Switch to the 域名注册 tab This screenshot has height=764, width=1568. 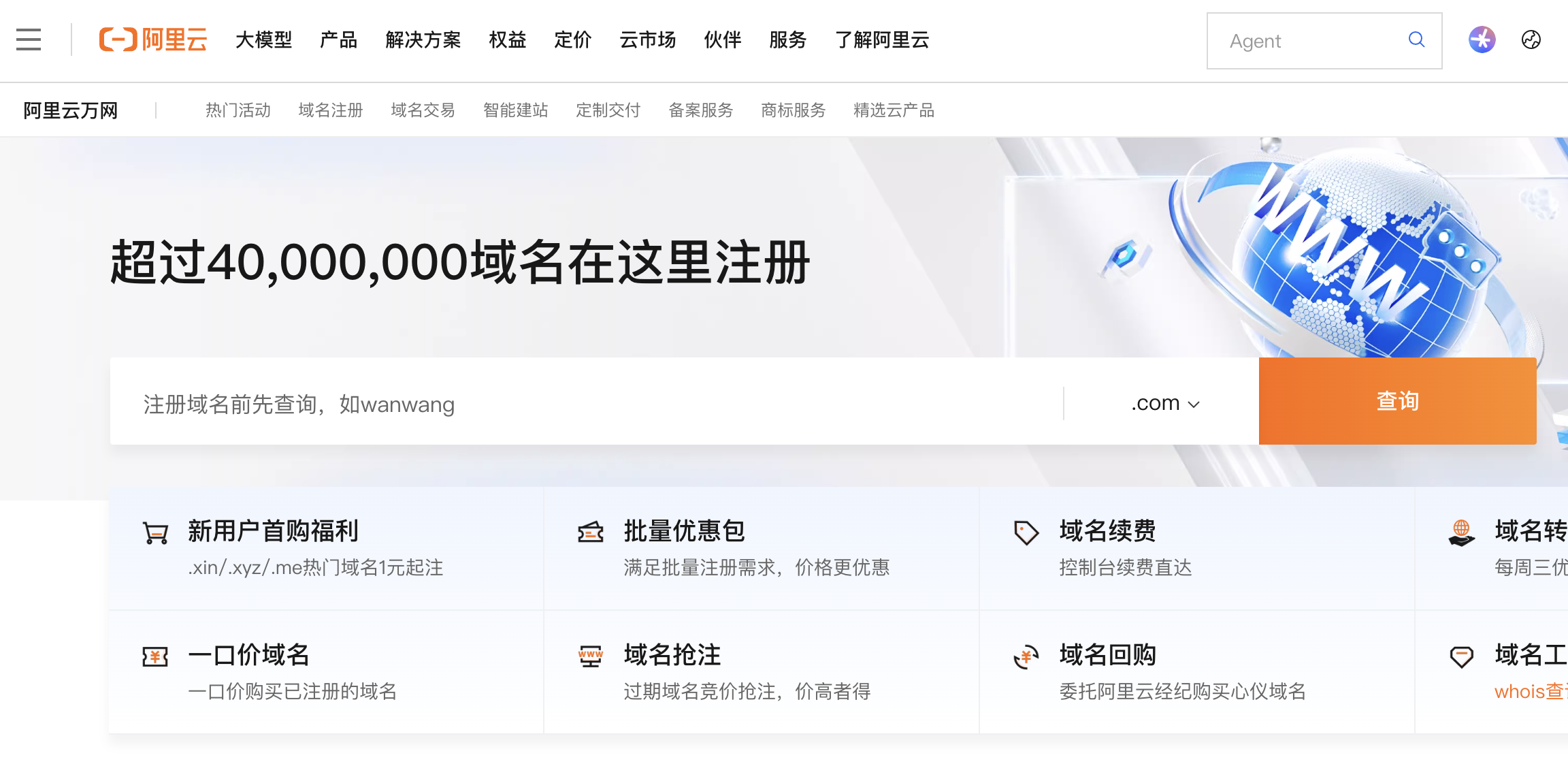tap(331, 110)
